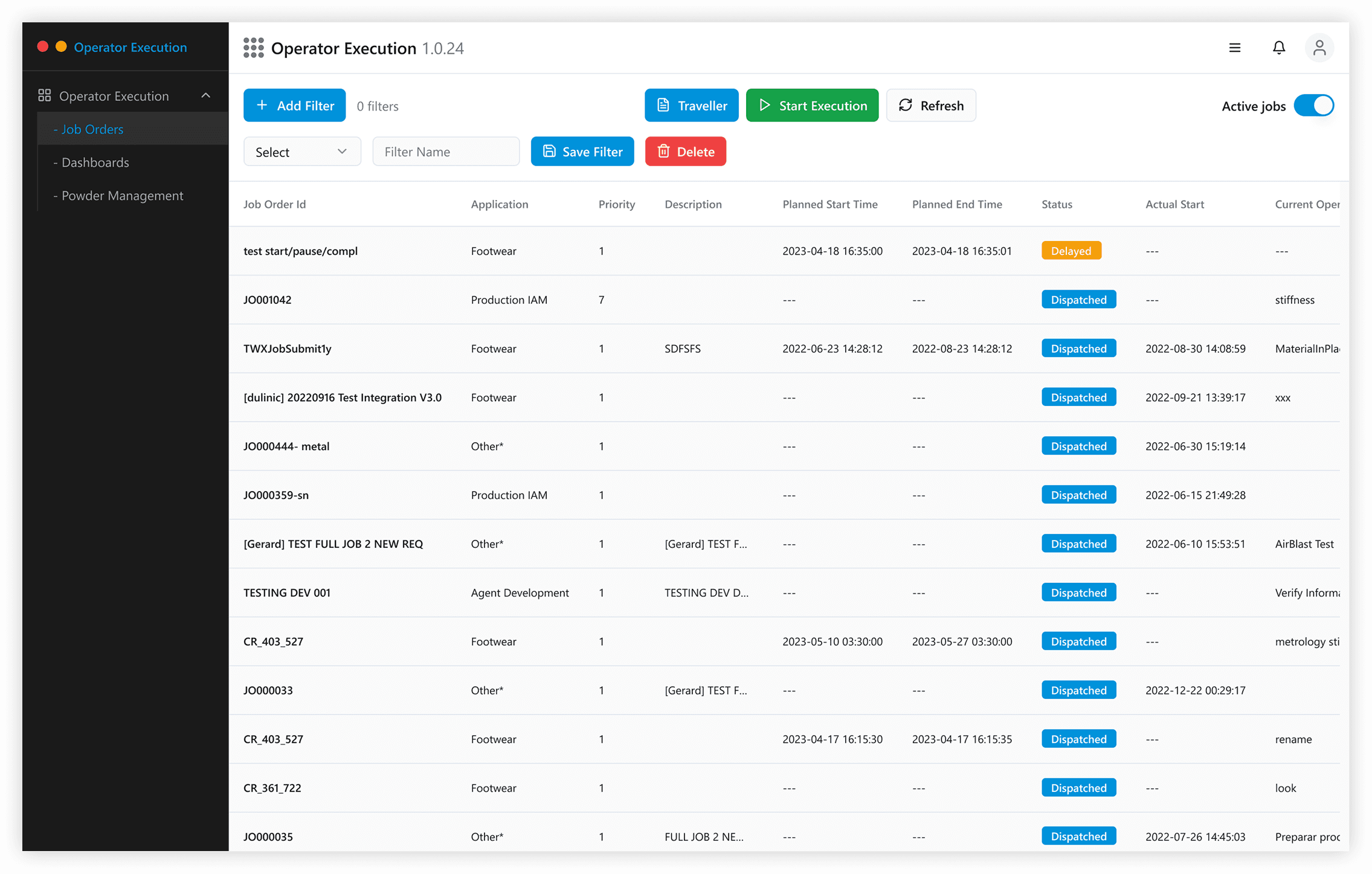Click the Add Filter button
This screenshot has height=874, width=1372.
click(294, 105)
